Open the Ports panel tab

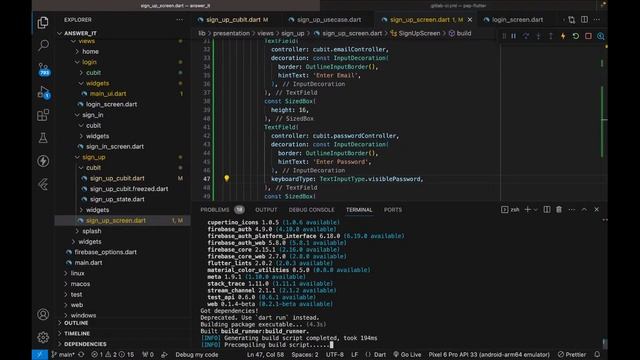pyautogui.click(x=393, y=210)
